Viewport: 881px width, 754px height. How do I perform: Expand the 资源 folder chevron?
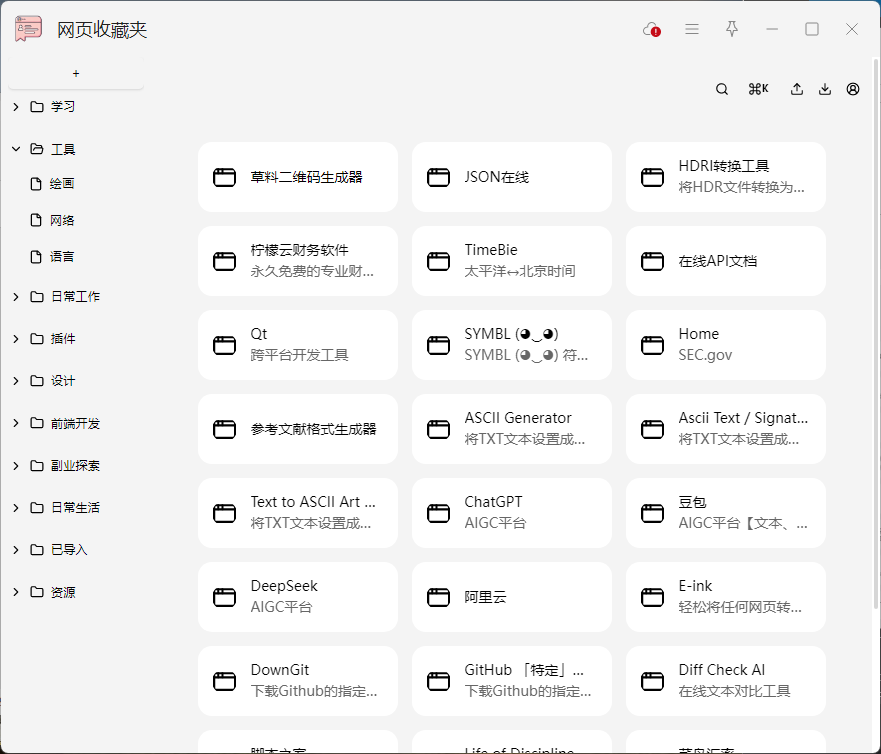[x=16, y=592]
